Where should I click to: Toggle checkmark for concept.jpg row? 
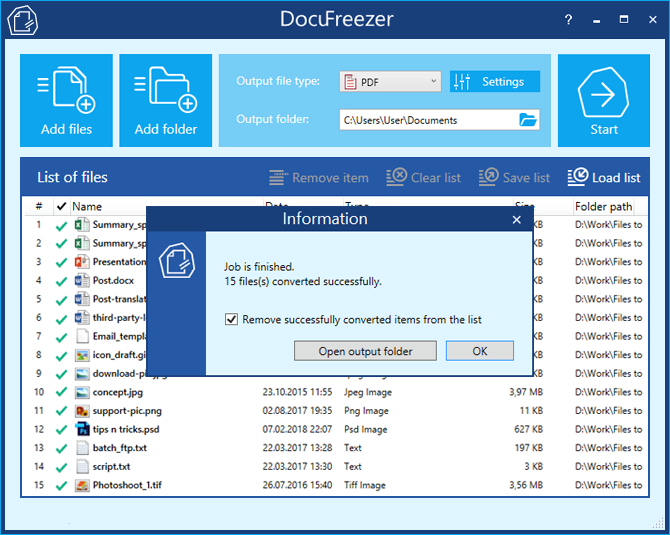pos(62,392)
